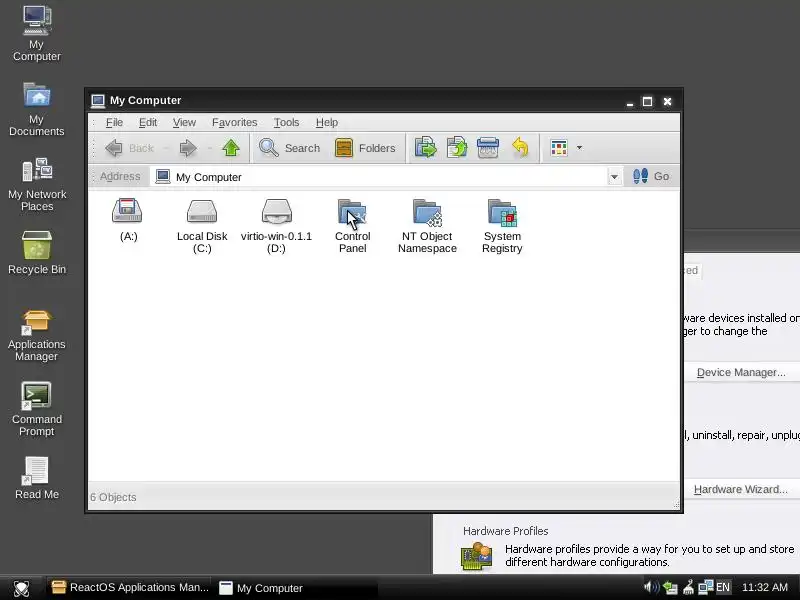Minimize the My Computer window
Viewport: 800px width, 600px height.
(630, 102)
